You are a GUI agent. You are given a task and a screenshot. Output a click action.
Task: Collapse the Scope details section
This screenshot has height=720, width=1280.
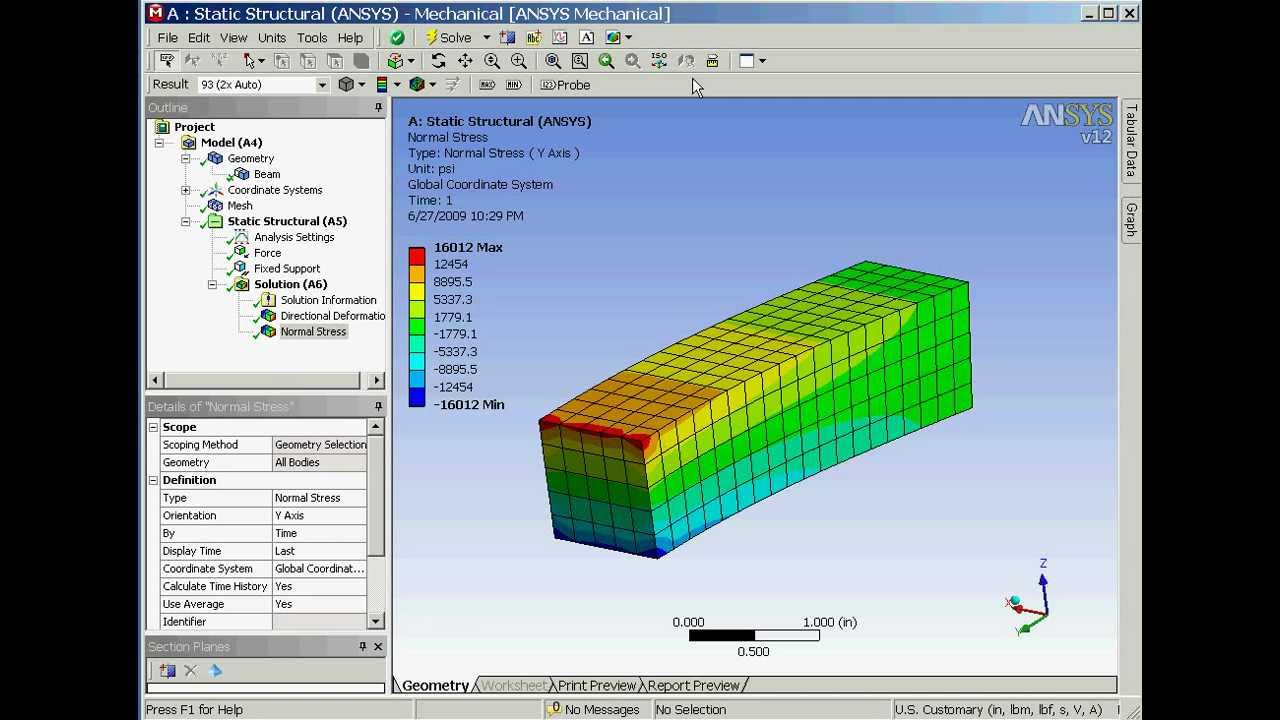153,427
